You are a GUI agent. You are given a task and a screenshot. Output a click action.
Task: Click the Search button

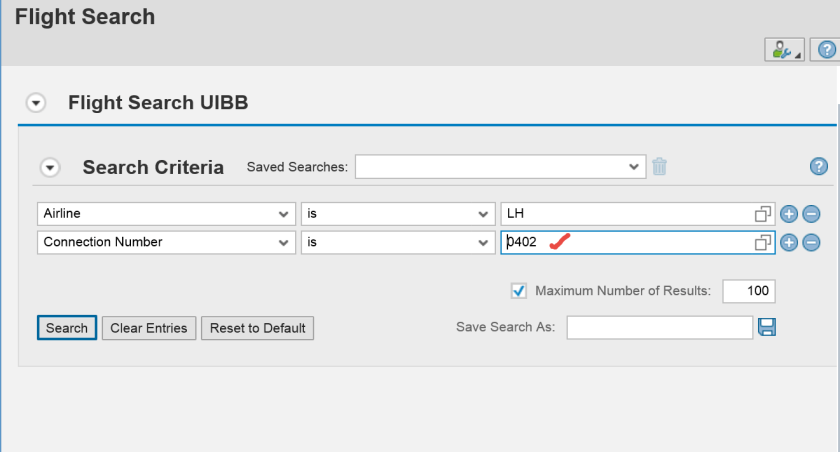click(x=67, y=328)
